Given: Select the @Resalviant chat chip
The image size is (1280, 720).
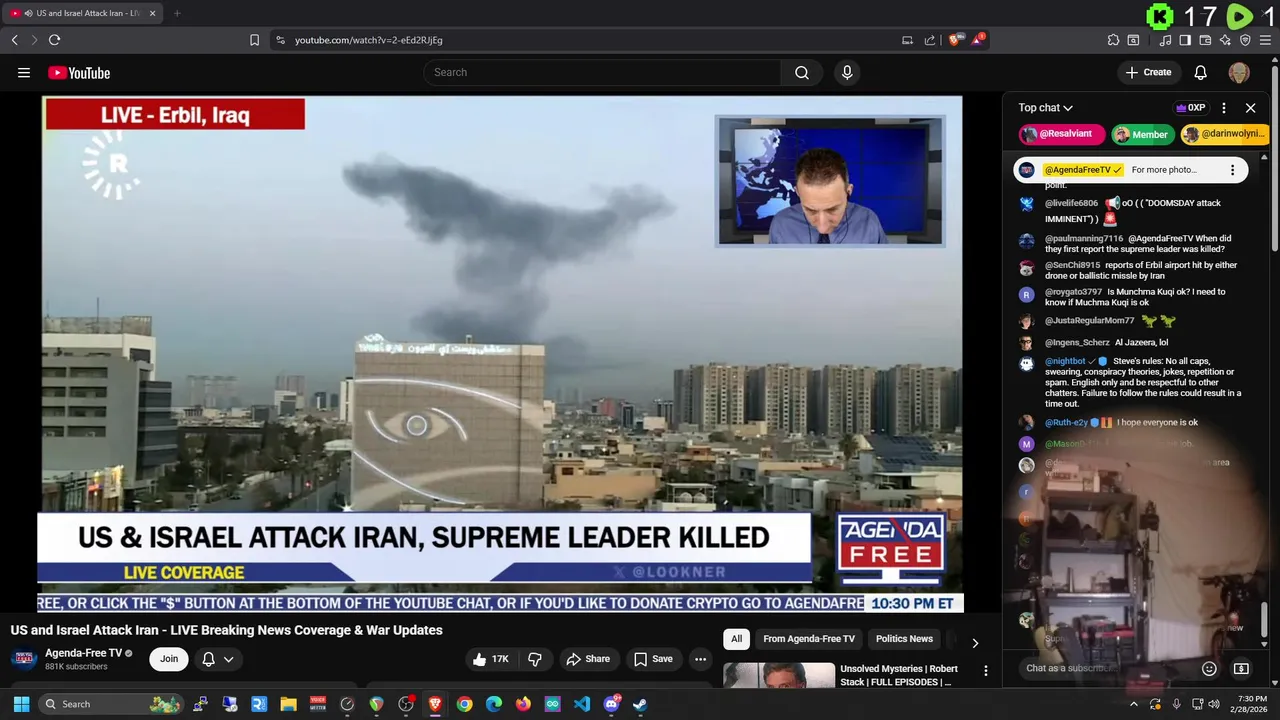Looking at the screenshot, I should [x=1062, y=134].
